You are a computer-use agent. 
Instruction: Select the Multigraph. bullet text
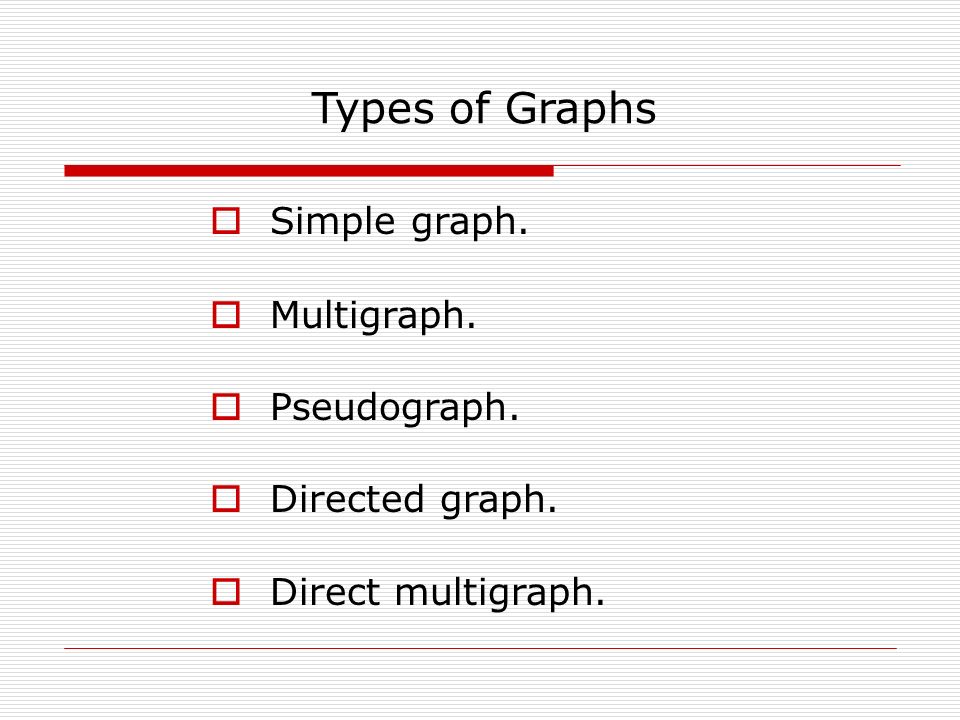click(x=373, y=317)
